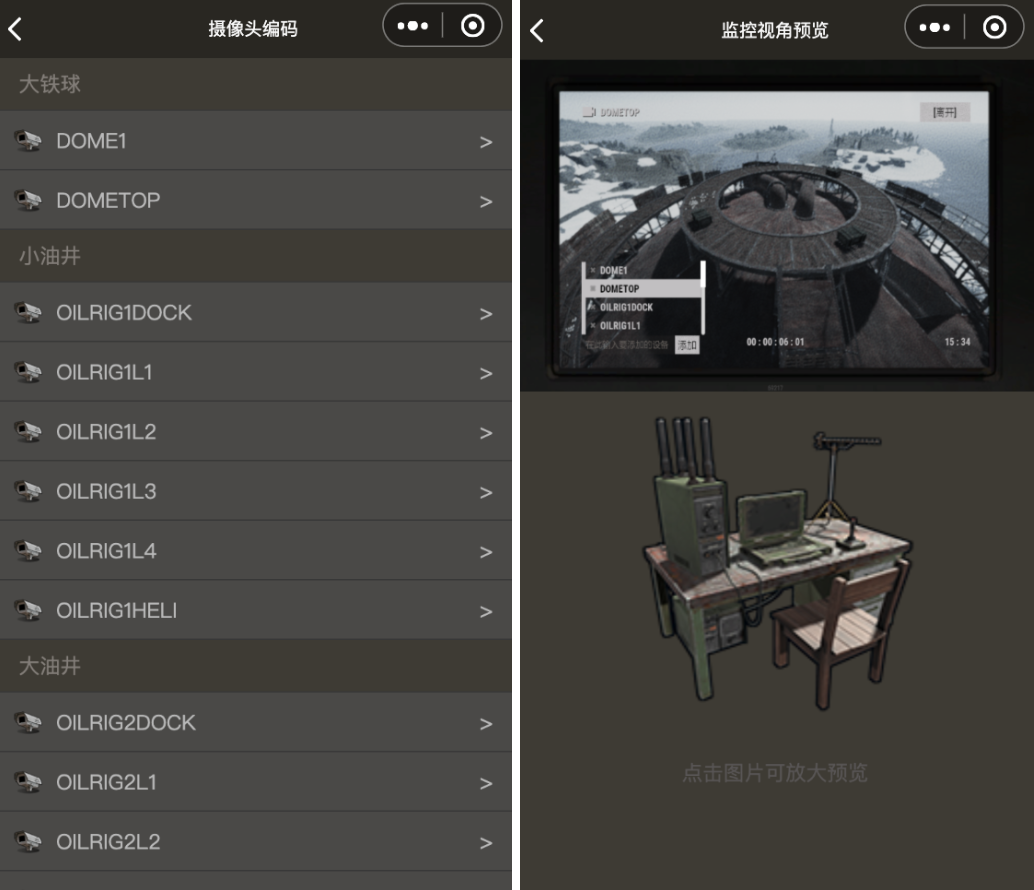Open the OILRIG1DOCK camera entry
The width and height of the screenshot is (1034, 890).
256,312
